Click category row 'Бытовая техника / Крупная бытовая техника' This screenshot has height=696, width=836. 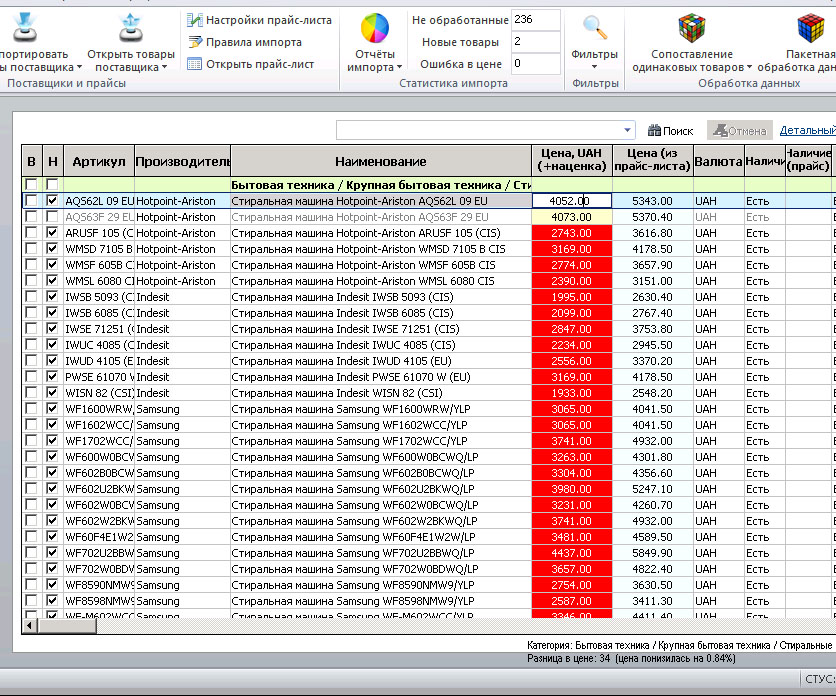(381, 185)
